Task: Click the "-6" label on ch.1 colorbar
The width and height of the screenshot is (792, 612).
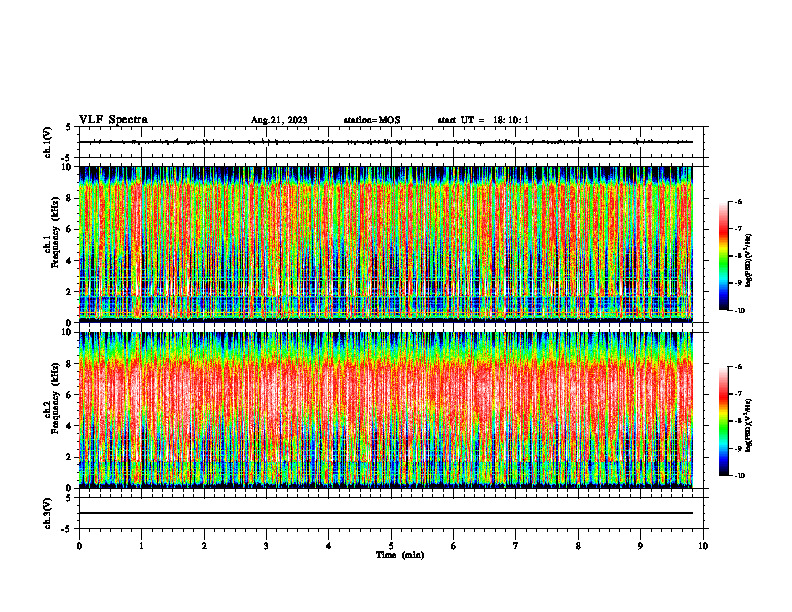Action: 738,202
